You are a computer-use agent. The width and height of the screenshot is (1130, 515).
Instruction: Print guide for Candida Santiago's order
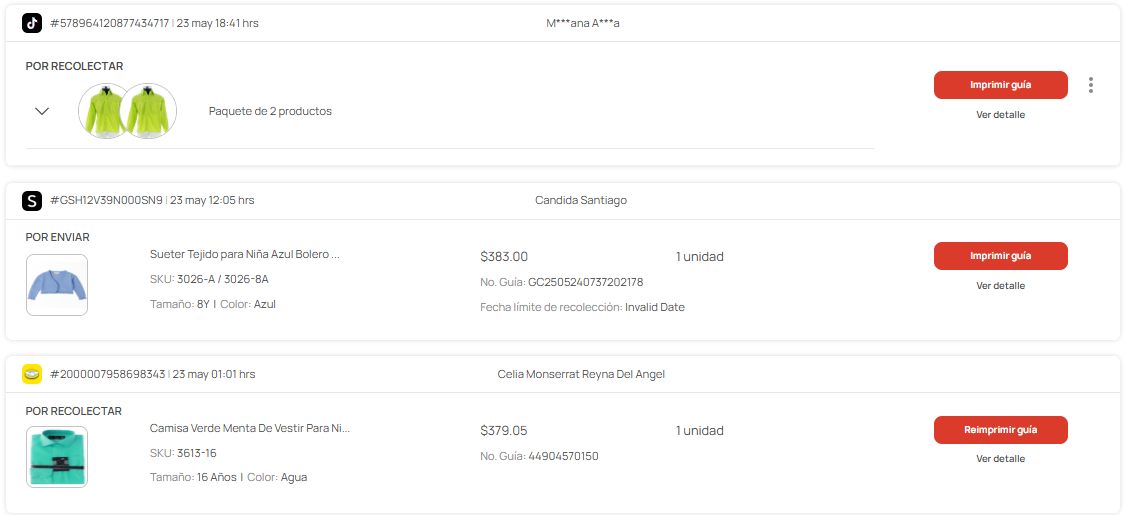click(1000, 256)
